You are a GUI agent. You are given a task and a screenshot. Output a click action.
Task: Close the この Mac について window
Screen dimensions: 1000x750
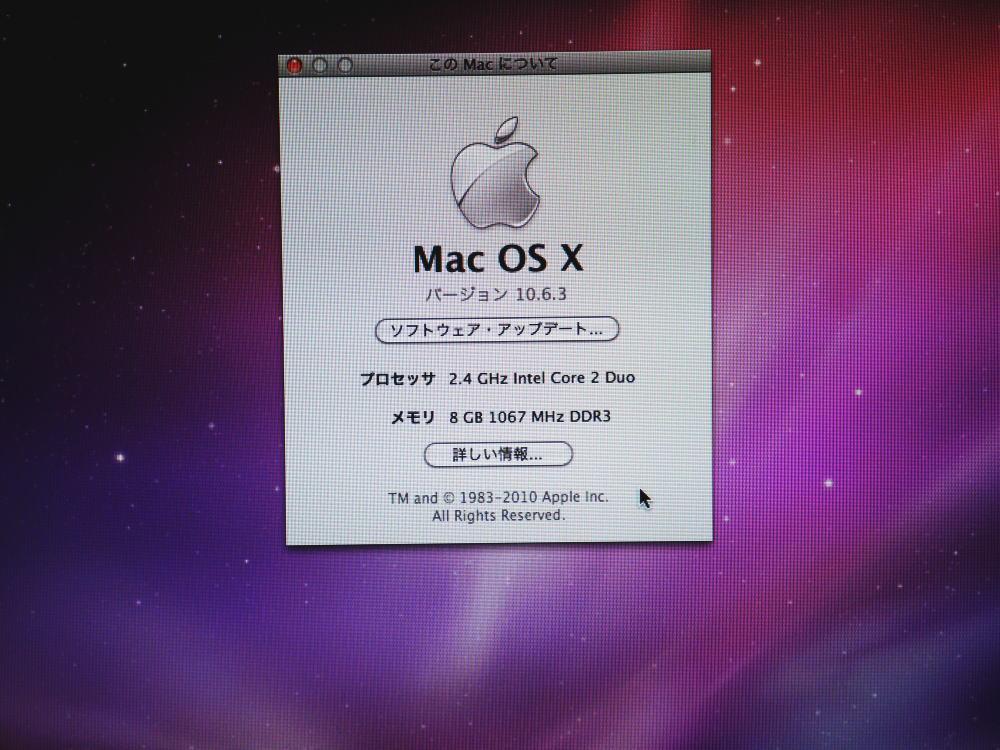(x=294, y=65)
